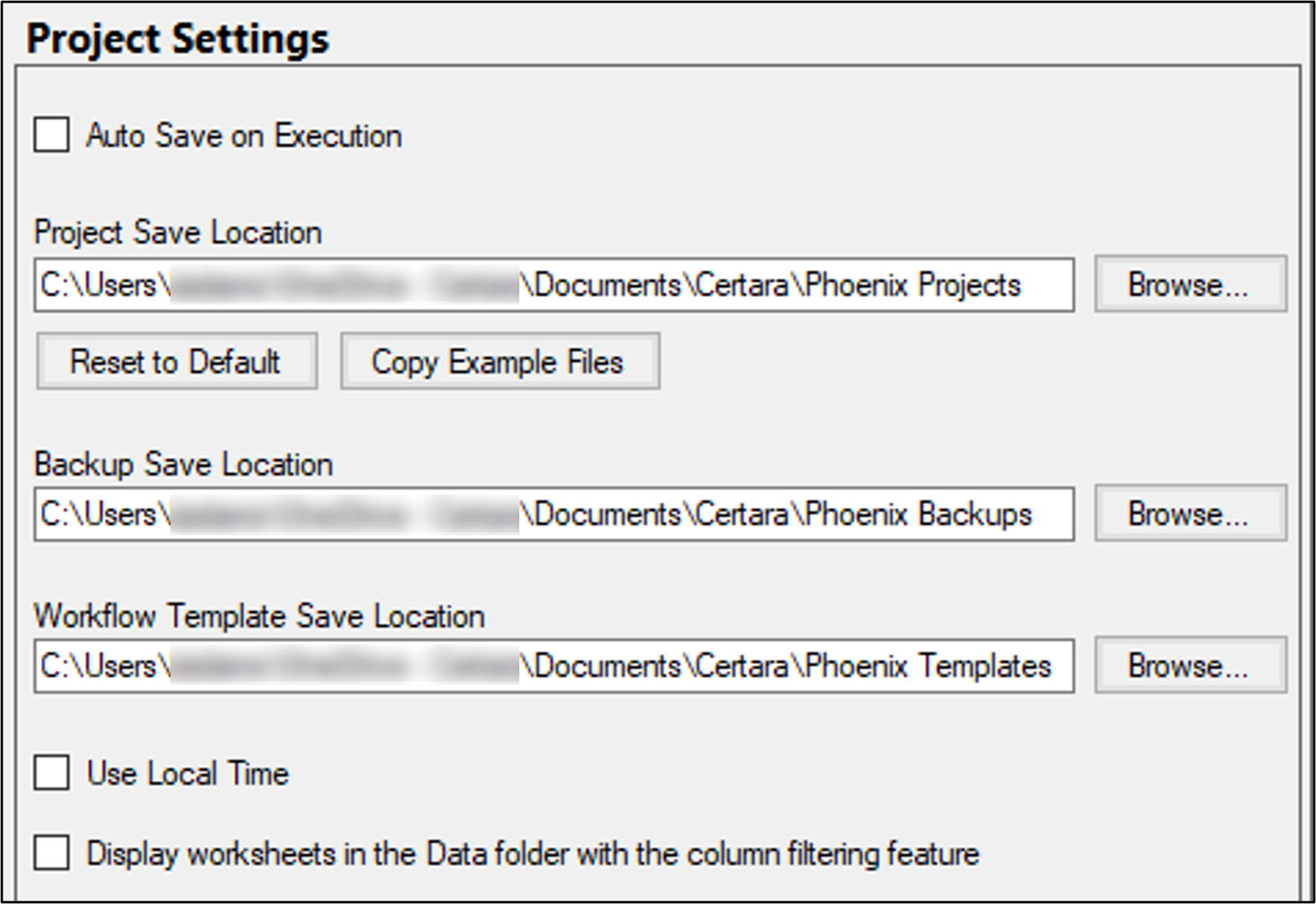Click the Backup Save Location label
Image resolution: width=1316 pixels, height=904 pixels.
183,464
